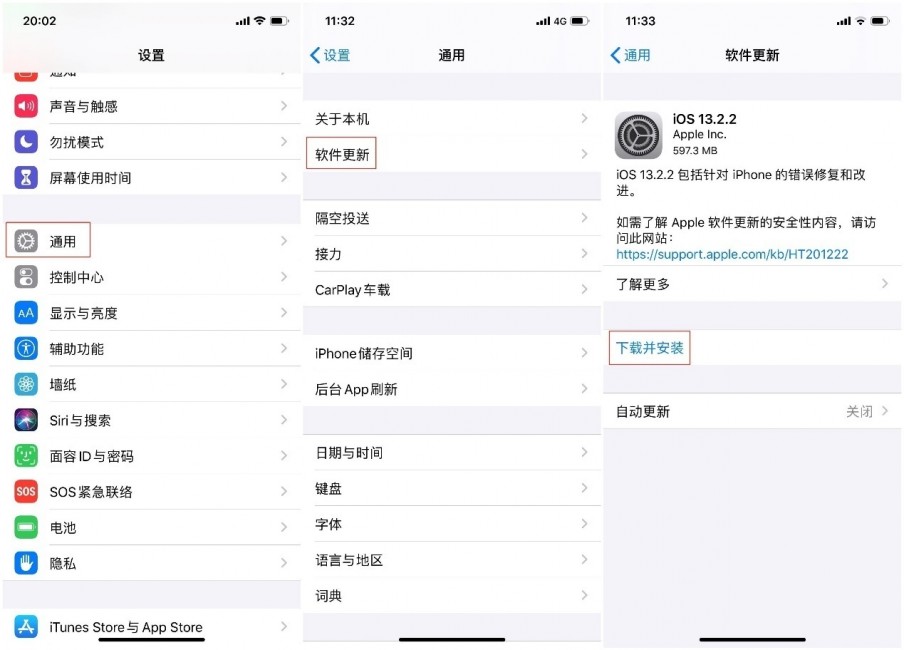This screenshot has height=650, width=904.
Task: Tap the 关闭 (Off) value of Automatic Updates
Action: [859, 411]
